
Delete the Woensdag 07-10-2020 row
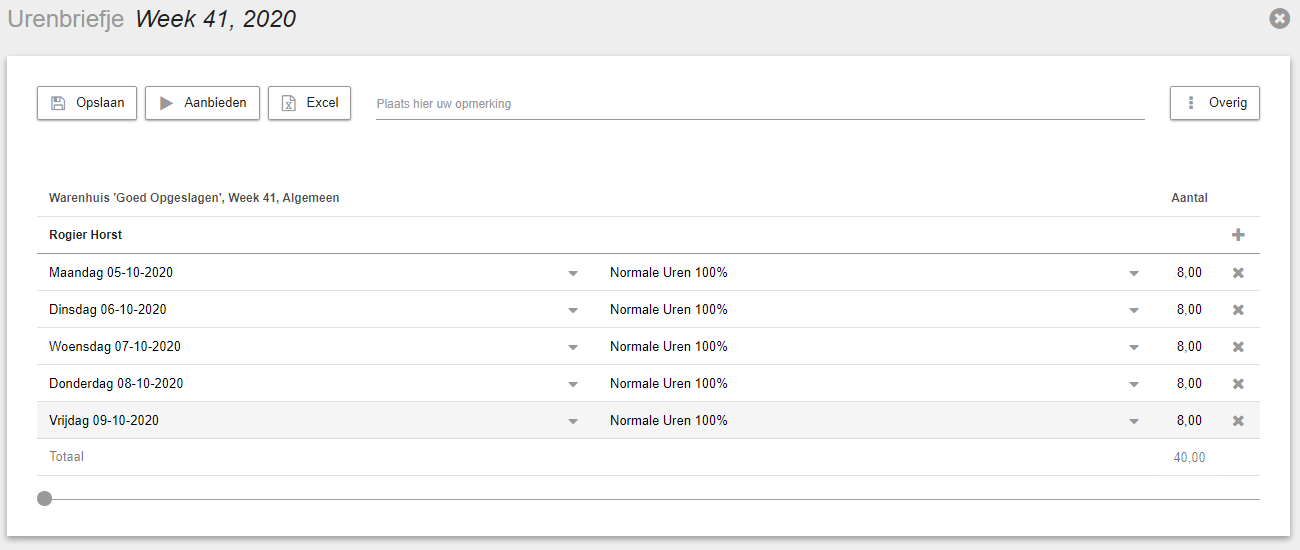click(x=1238, y=347)
